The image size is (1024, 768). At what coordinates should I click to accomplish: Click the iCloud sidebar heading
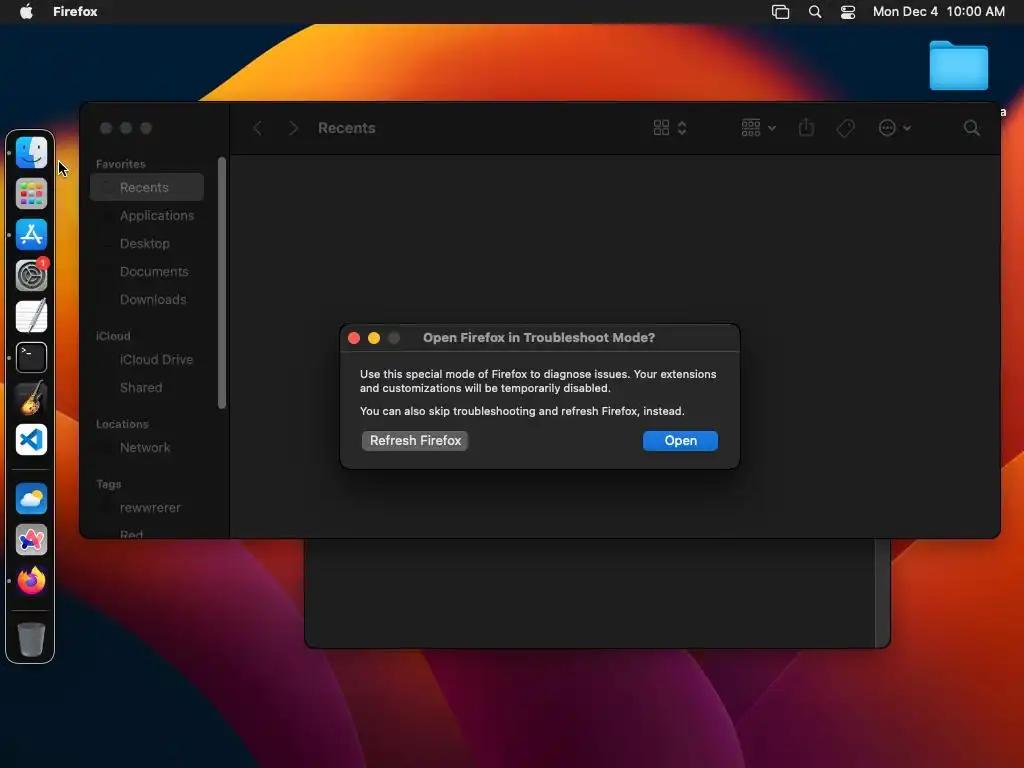[113, 336]
